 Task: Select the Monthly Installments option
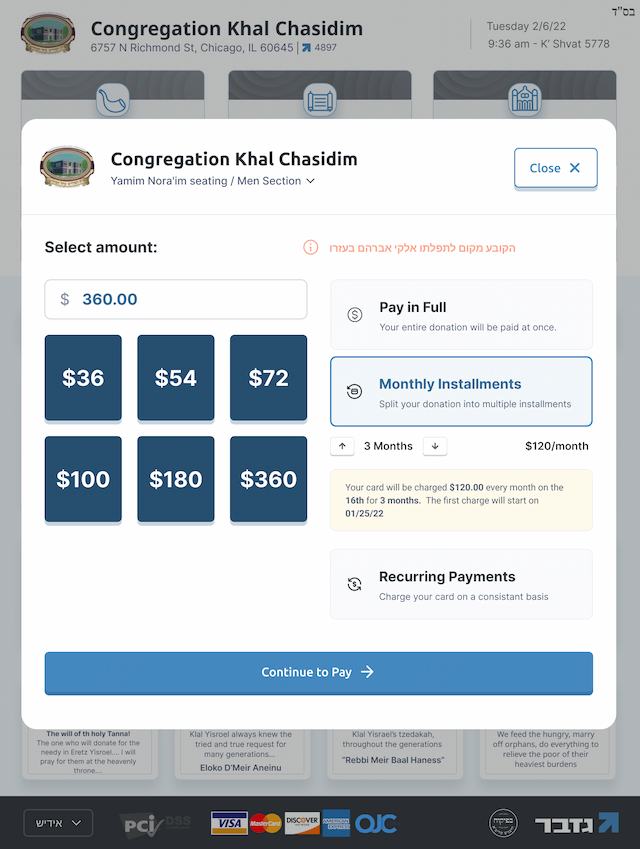461,391
